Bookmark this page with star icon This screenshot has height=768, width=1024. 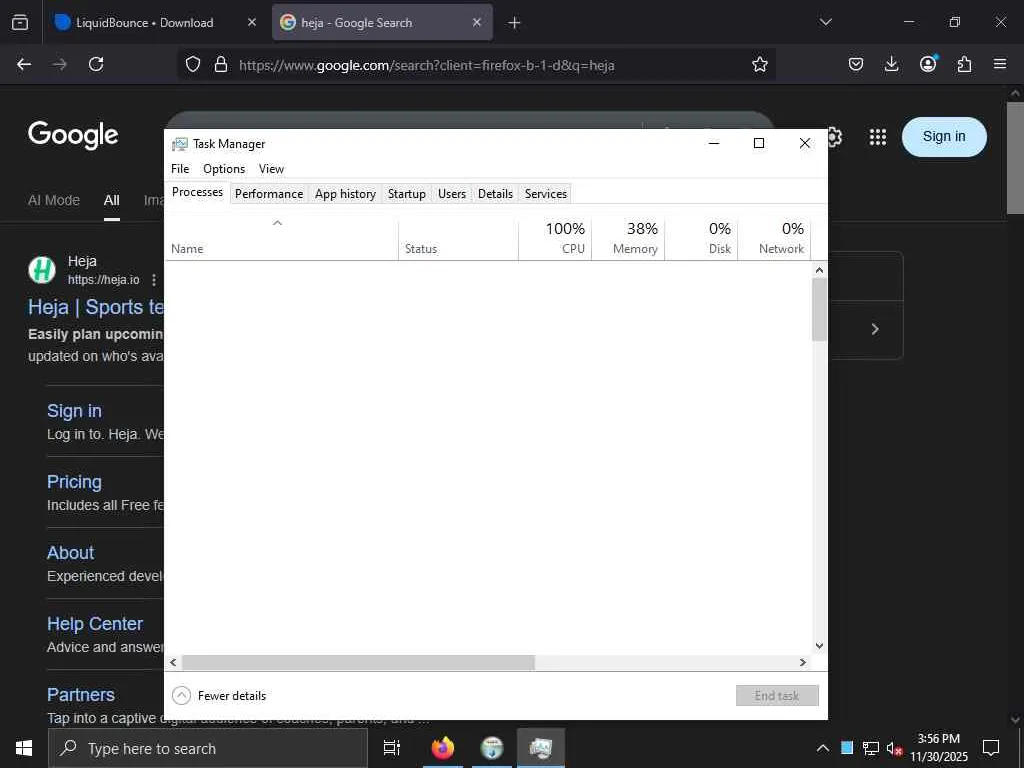point(760,64)
